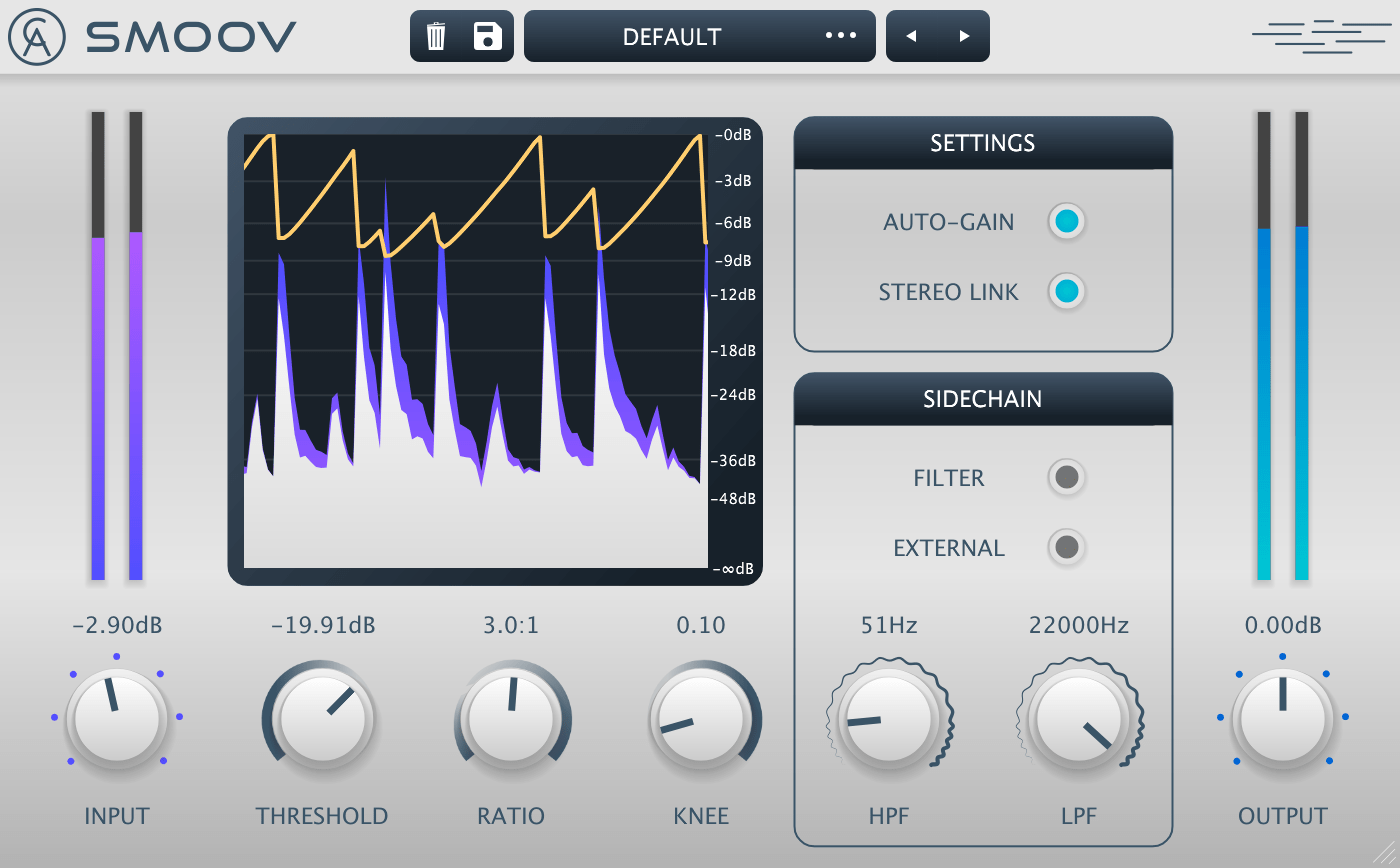The height and width of the screenshot is (868, 1400).
Task: Click the RATIO label under its knob
Action: coord(511,816)
